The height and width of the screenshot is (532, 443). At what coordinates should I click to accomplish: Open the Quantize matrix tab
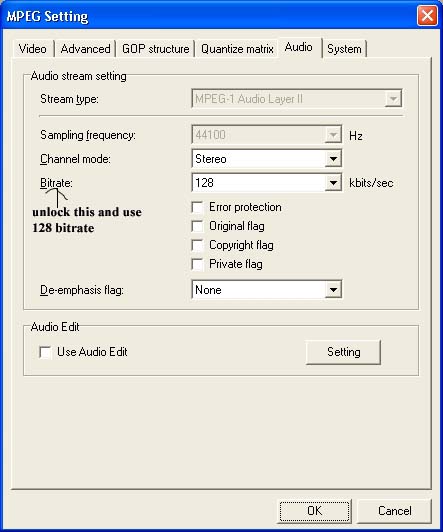tap(237, 49)
